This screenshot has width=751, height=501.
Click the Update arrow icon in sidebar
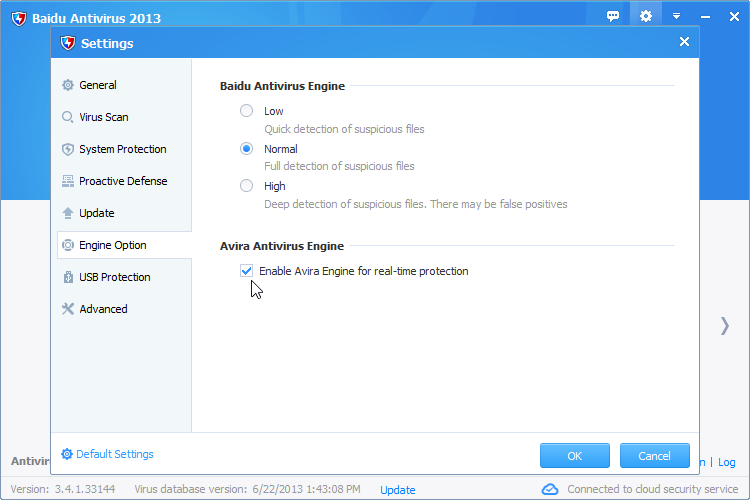[x=68, y=213]
